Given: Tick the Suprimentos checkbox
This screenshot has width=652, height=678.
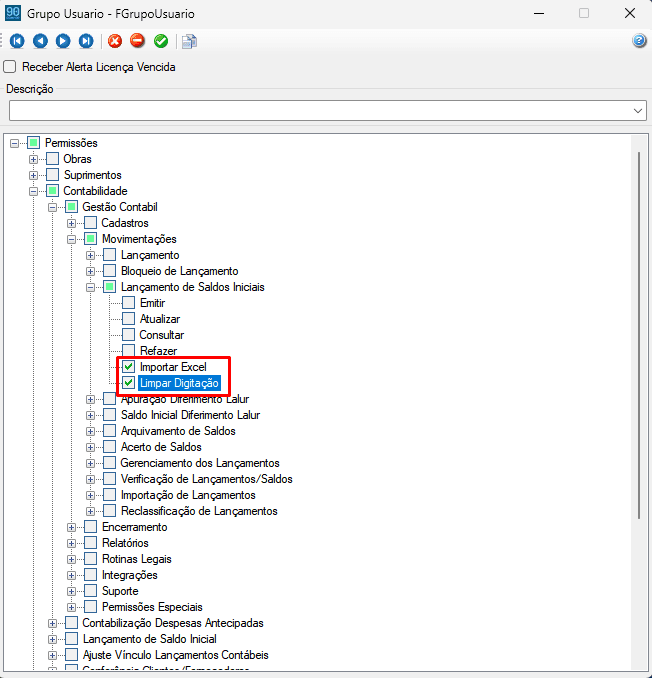Looking at the screenshot, I should coord(52,175).
